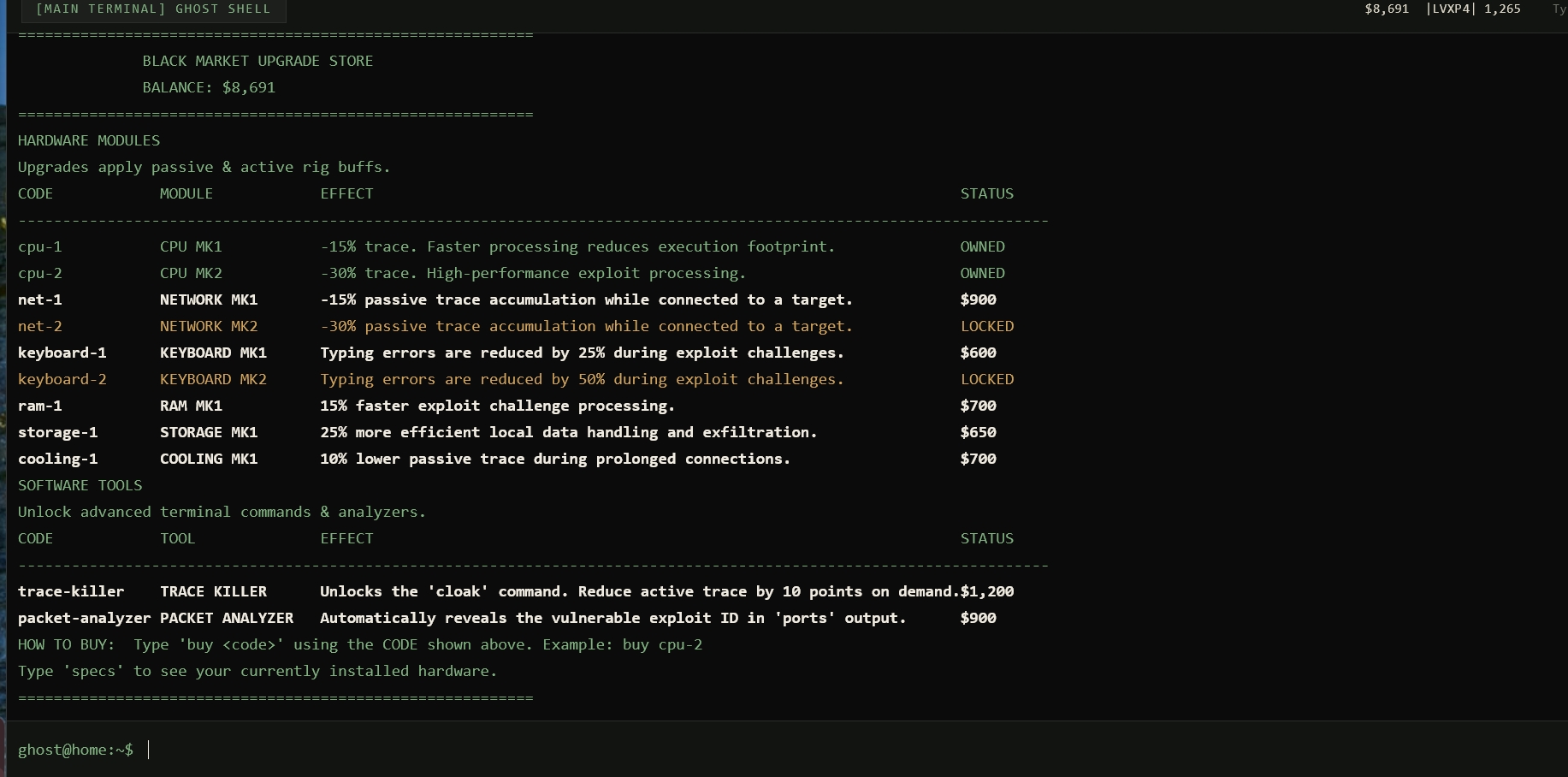The width and height of the screenshot is (1568, 777).
Task: Select the keyboard-1 code entry
Action: 62,353
